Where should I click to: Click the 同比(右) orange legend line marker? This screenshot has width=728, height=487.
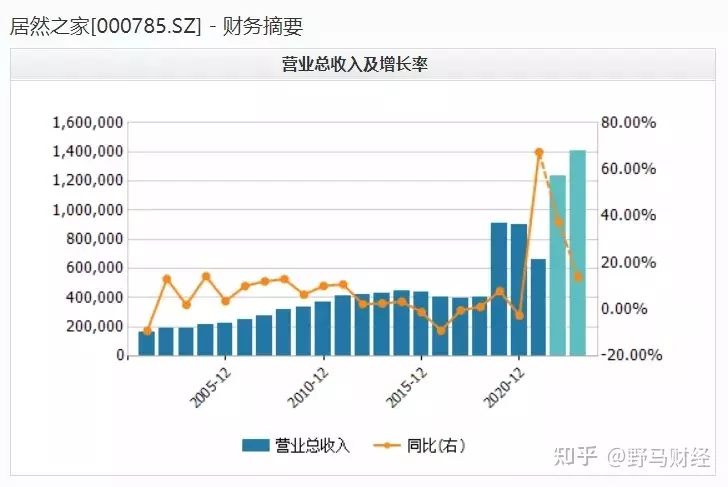point(386,446)
